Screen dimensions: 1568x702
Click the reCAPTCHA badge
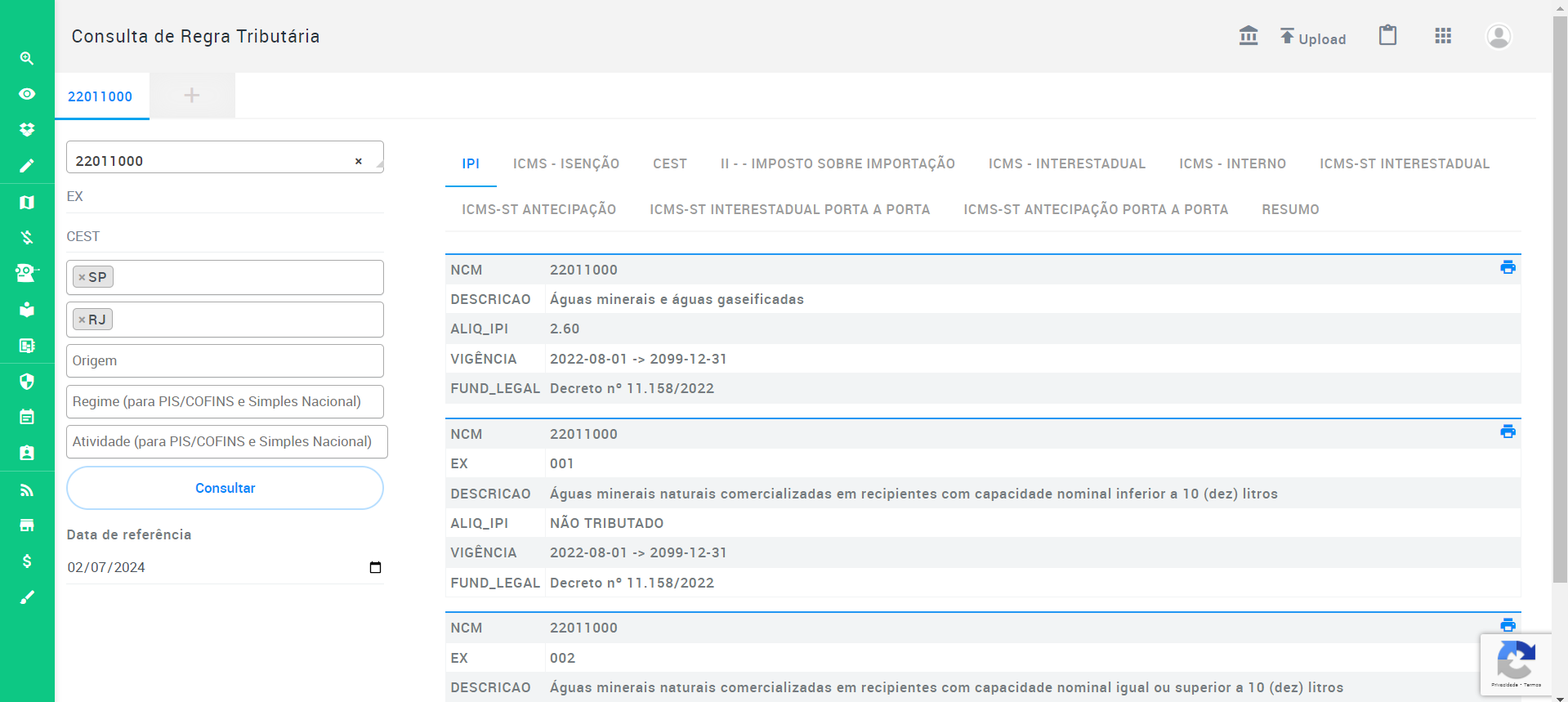pos(1516,664)
